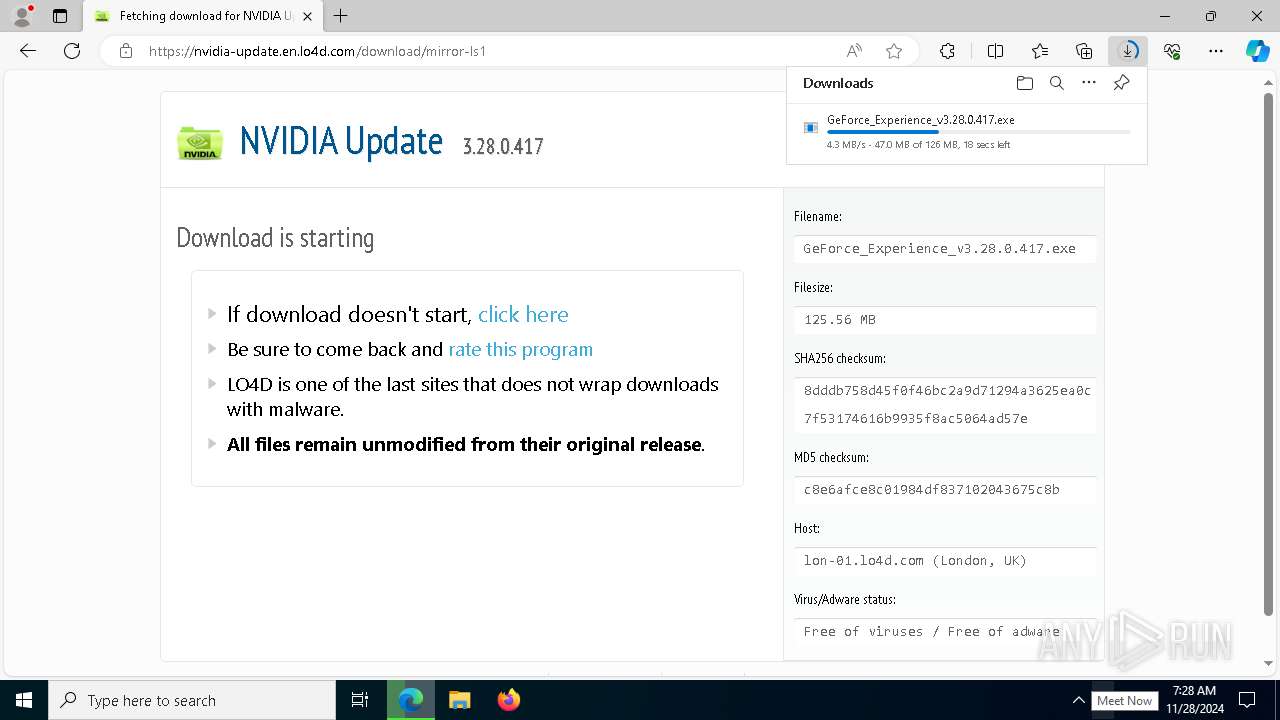Click the browser back arrow

coord(28,51)
